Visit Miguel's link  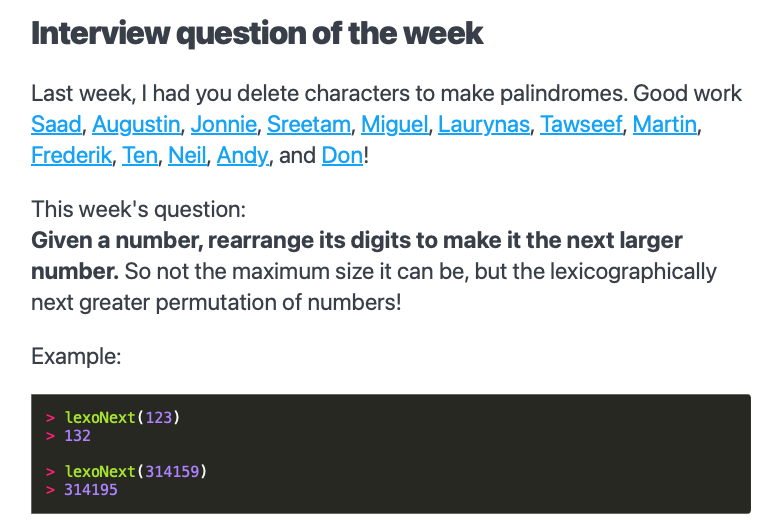pos(394,125)
